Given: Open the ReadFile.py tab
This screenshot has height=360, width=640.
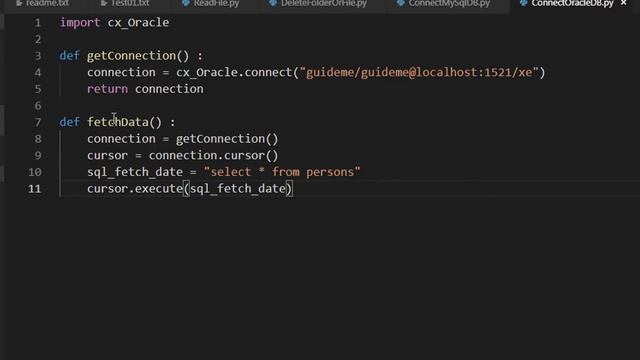Looking at the screenshot, I should (x=211, y=3).
